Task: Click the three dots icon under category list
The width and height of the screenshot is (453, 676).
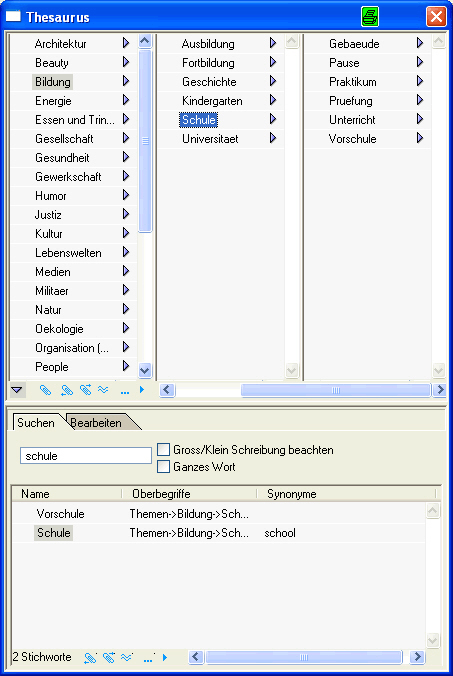Action: [125, 392]
